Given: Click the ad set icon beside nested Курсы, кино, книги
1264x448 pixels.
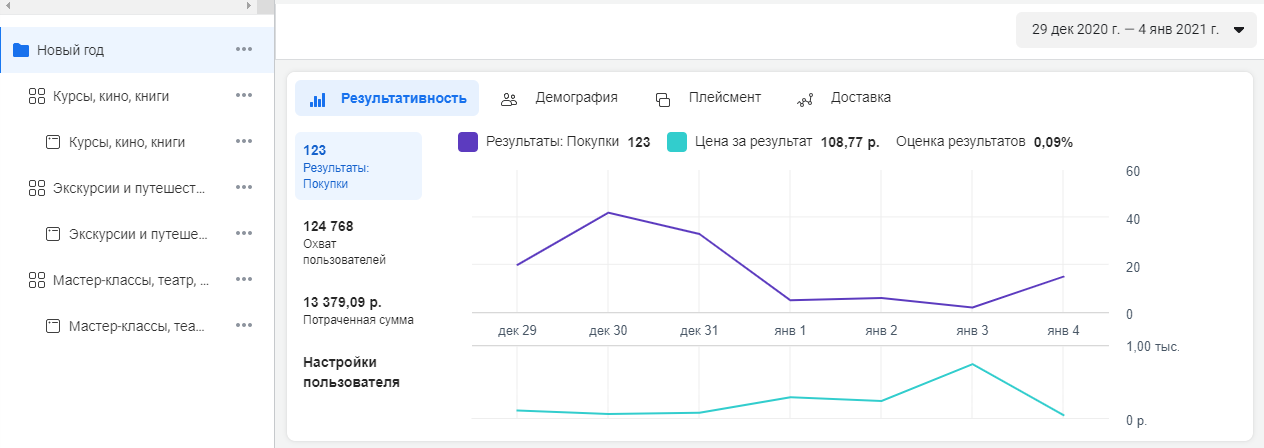Looking at the screenshot, I should [x=54, y=142].
